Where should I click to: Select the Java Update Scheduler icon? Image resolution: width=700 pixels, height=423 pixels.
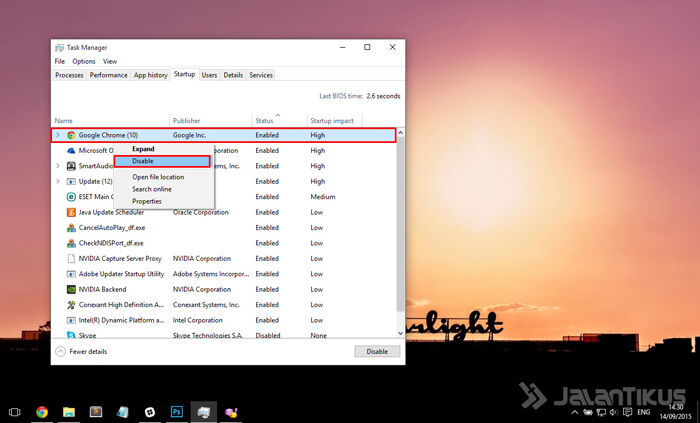pos(71,212)
